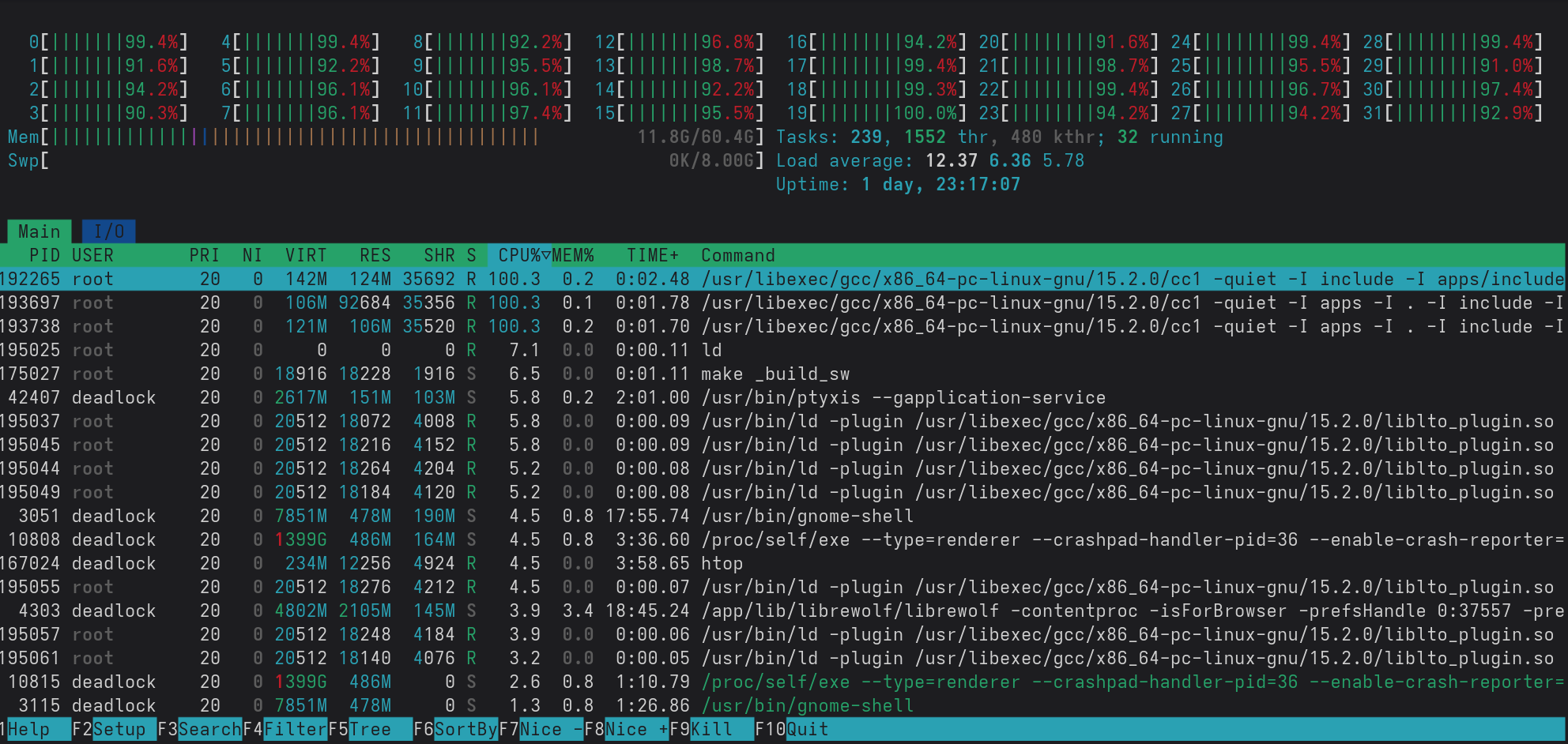This screenshot has height=744, width=1568.
Task: Click CPU 31 usage meter
Action: point(1453,113)
